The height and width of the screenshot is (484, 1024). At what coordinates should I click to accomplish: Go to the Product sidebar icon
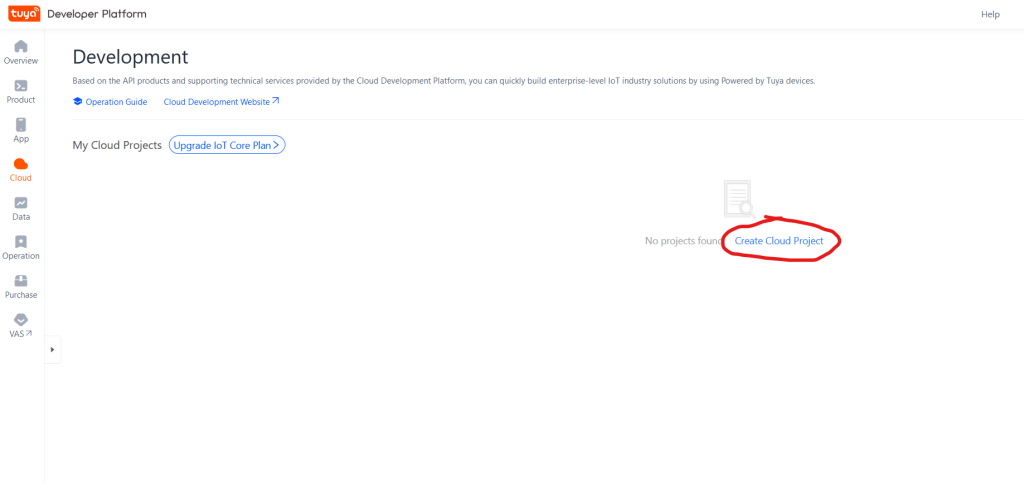click(21, 86)
